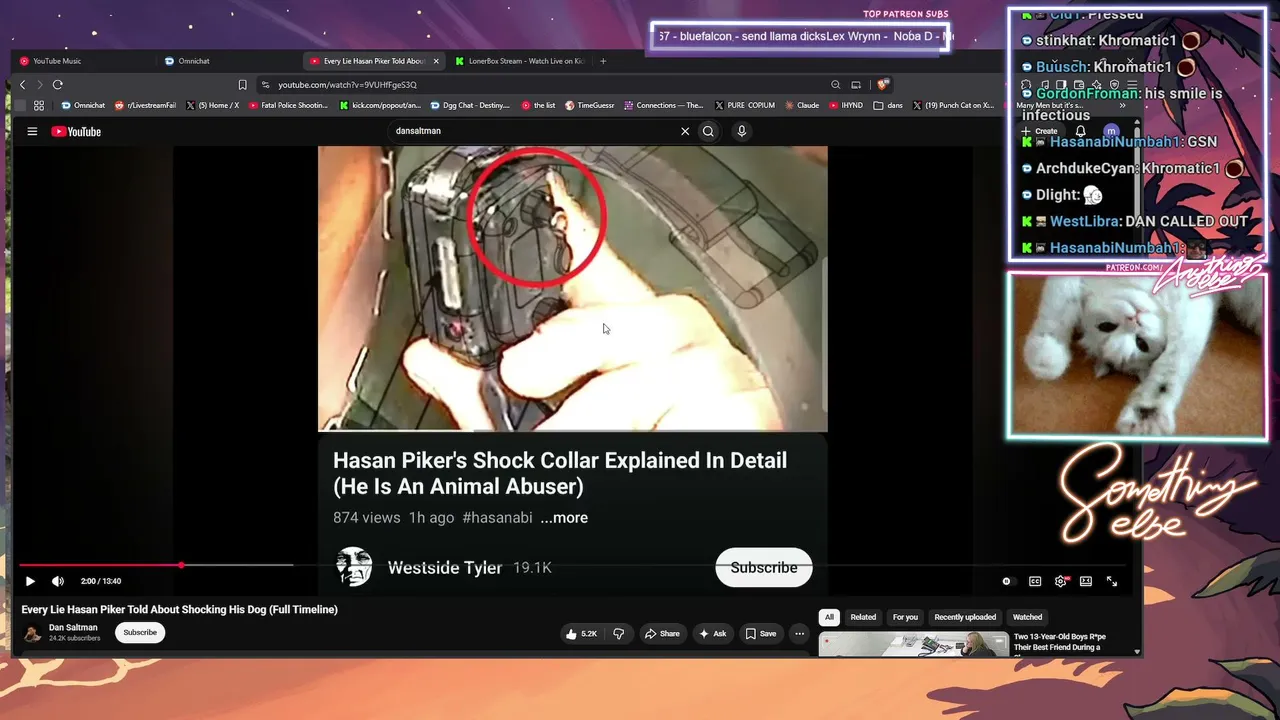Open the Dan Saltman channel name
The image size is (1280, 720).
click(x=73, y=628)
